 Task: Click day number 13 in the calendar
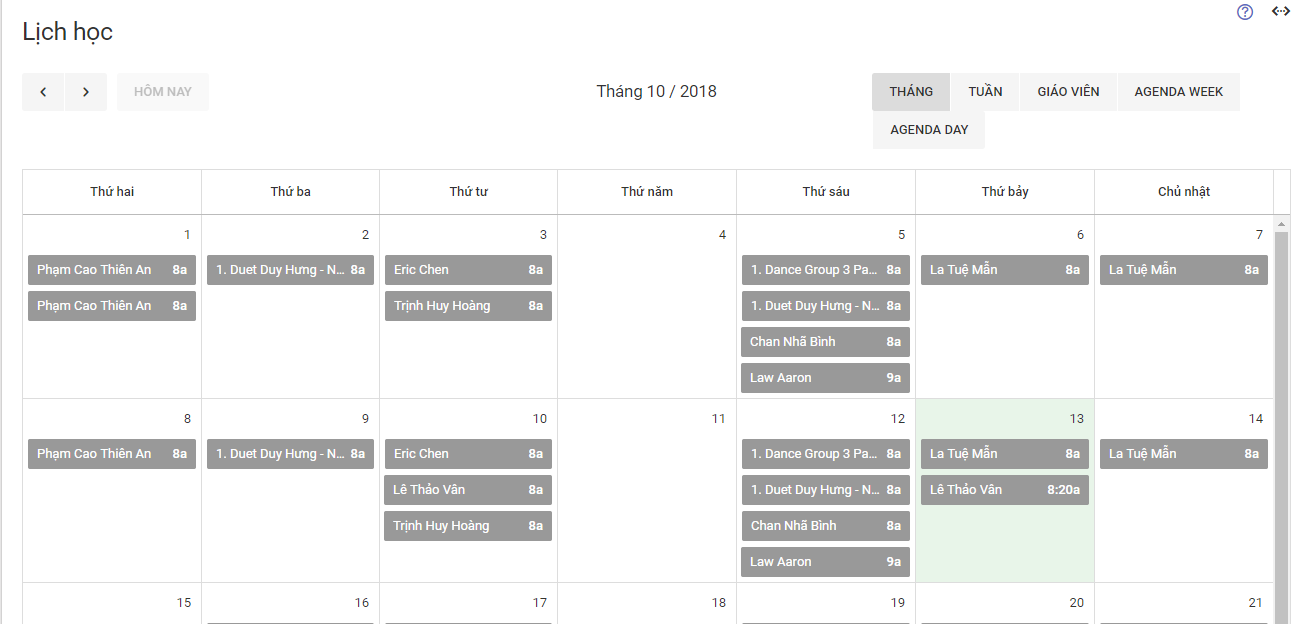tap(1076, 419)
